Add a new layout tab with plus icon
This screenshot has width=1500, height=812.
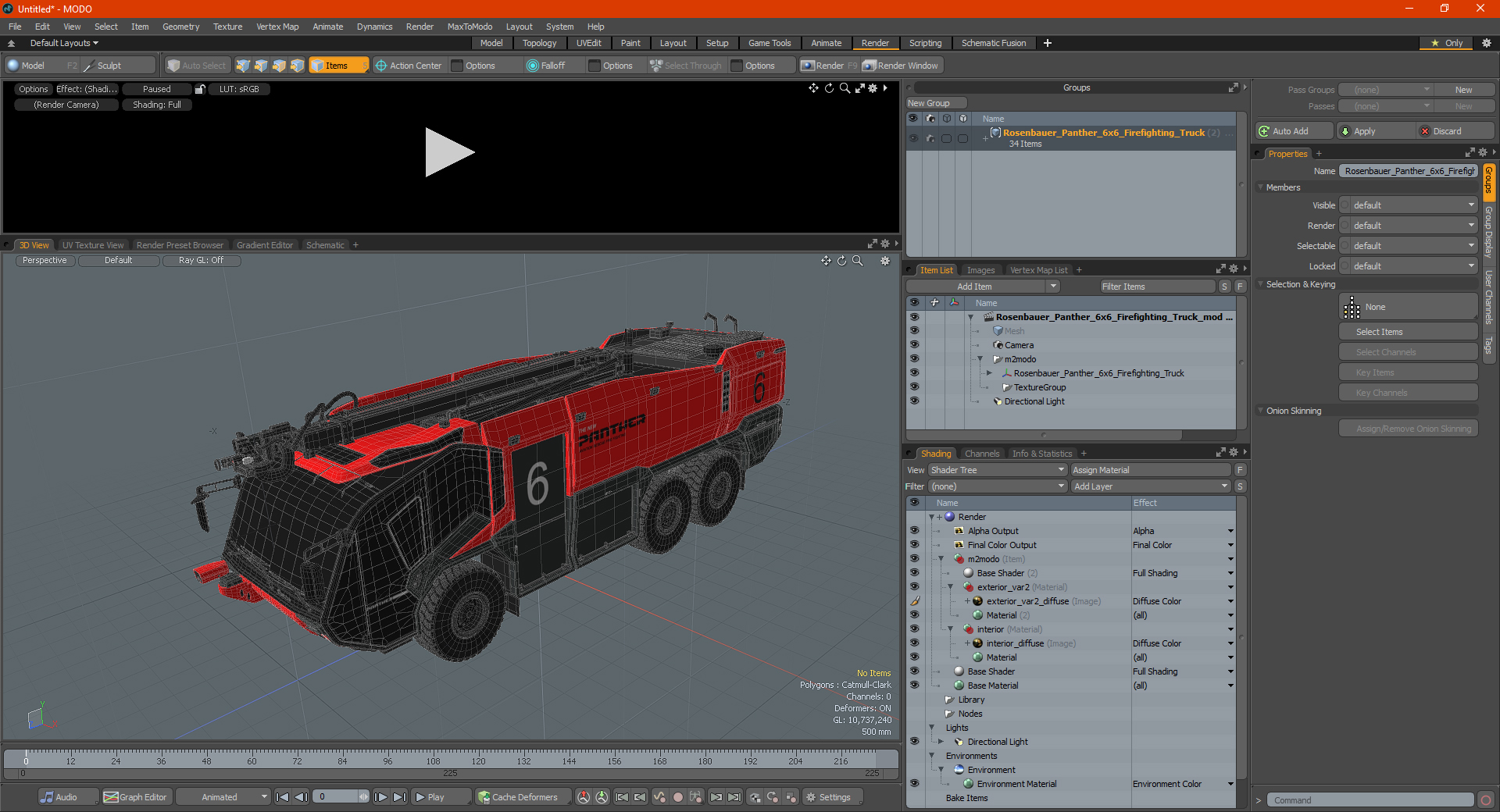1048,43
